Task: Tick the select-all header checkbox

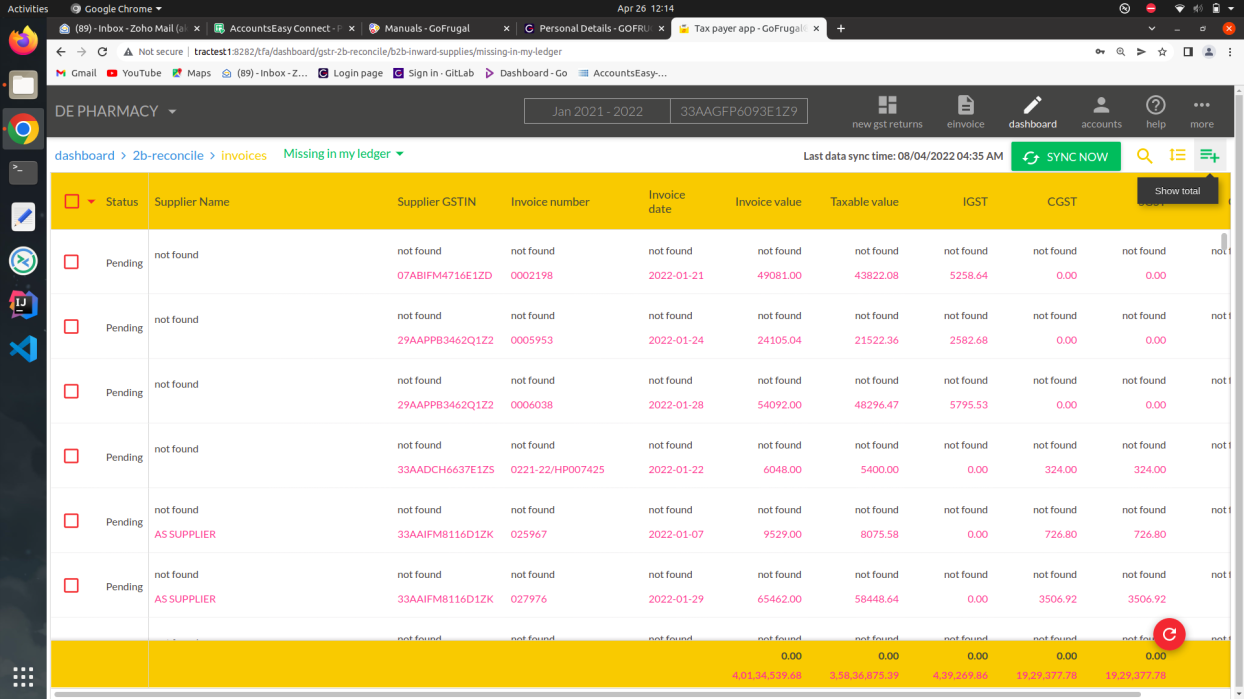Action: pyautogui.click(x=71, y=201)
